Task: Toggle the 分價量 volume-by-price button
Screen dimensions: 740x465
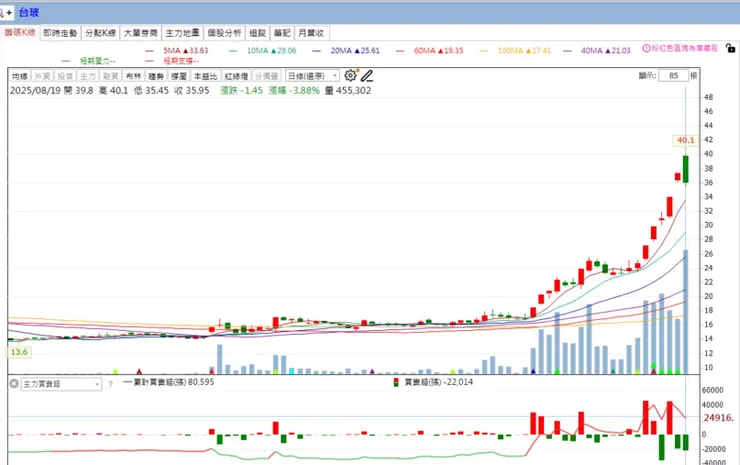Action: click(267, 76)
